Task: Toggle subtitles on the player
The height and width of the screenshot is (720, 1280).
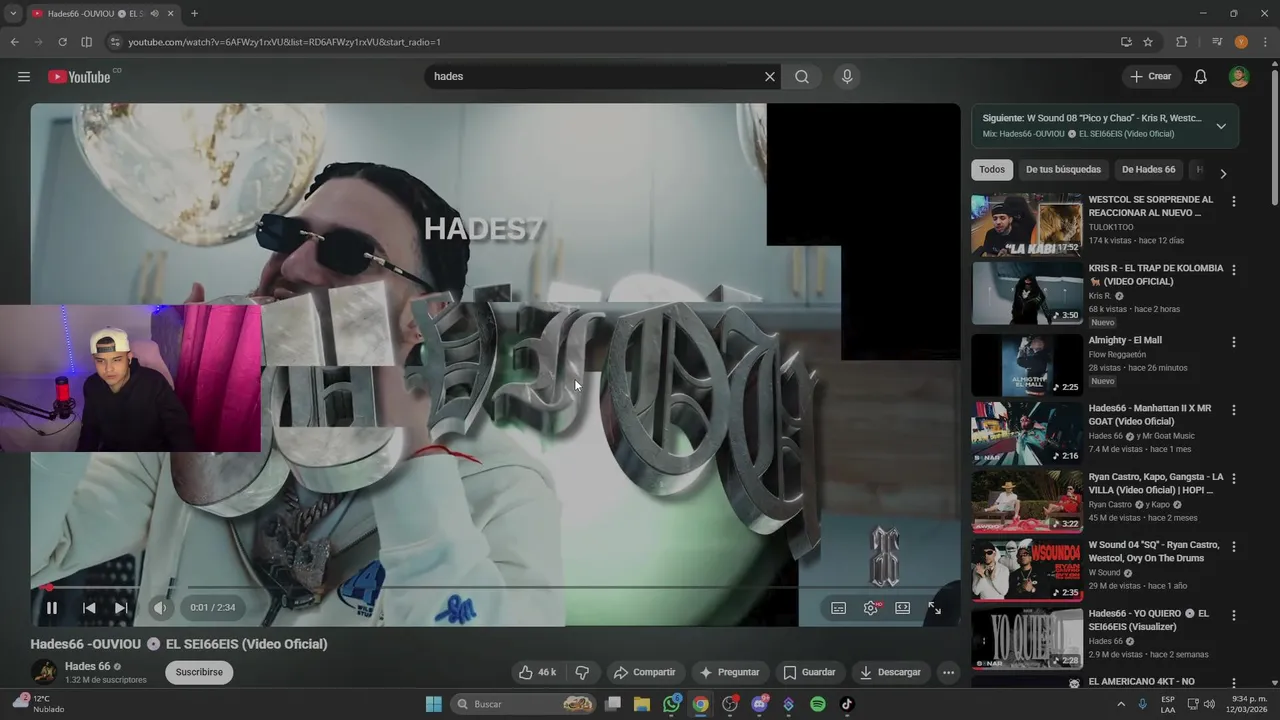Action: [x=839, y=608]
